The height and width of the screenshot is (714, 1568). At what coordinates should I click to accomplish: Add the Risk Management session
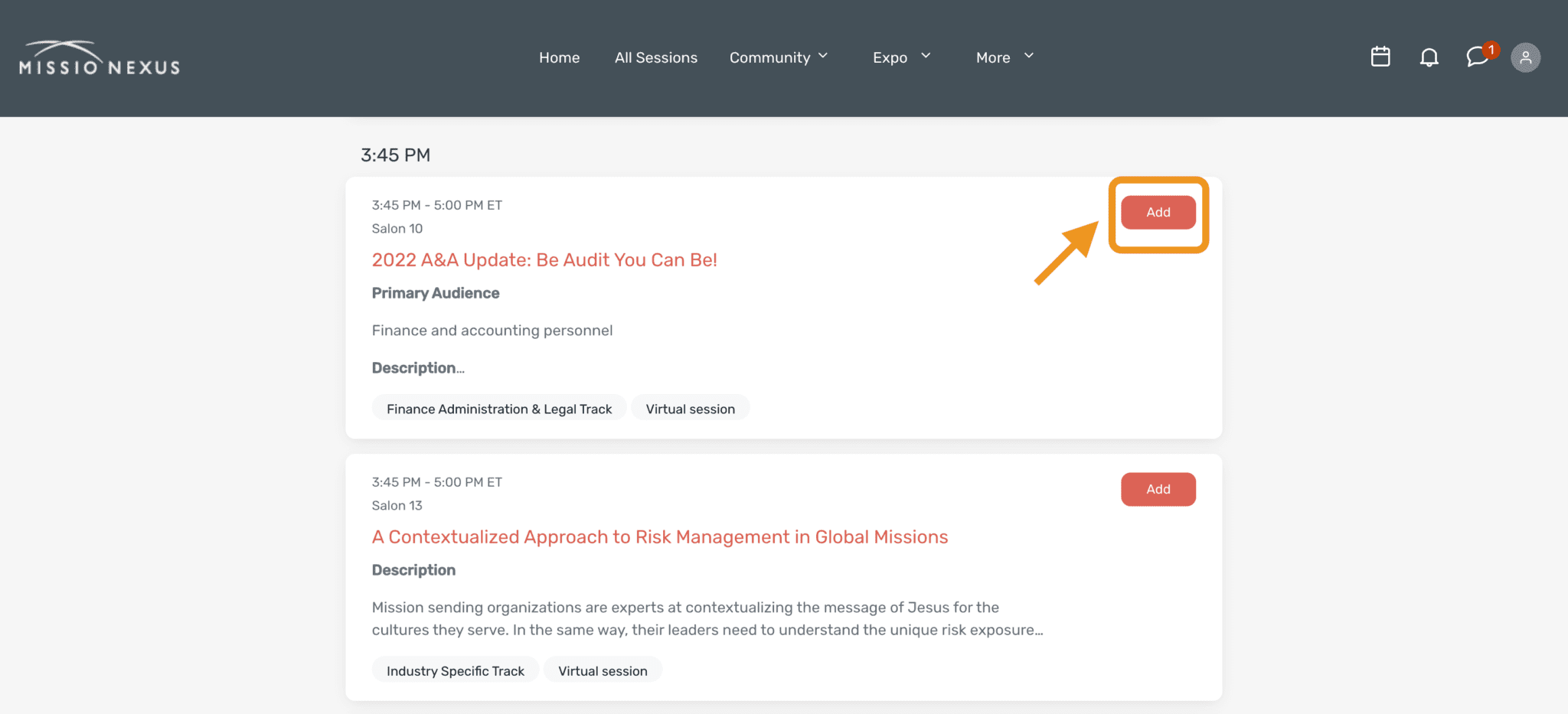[1158, 489]
